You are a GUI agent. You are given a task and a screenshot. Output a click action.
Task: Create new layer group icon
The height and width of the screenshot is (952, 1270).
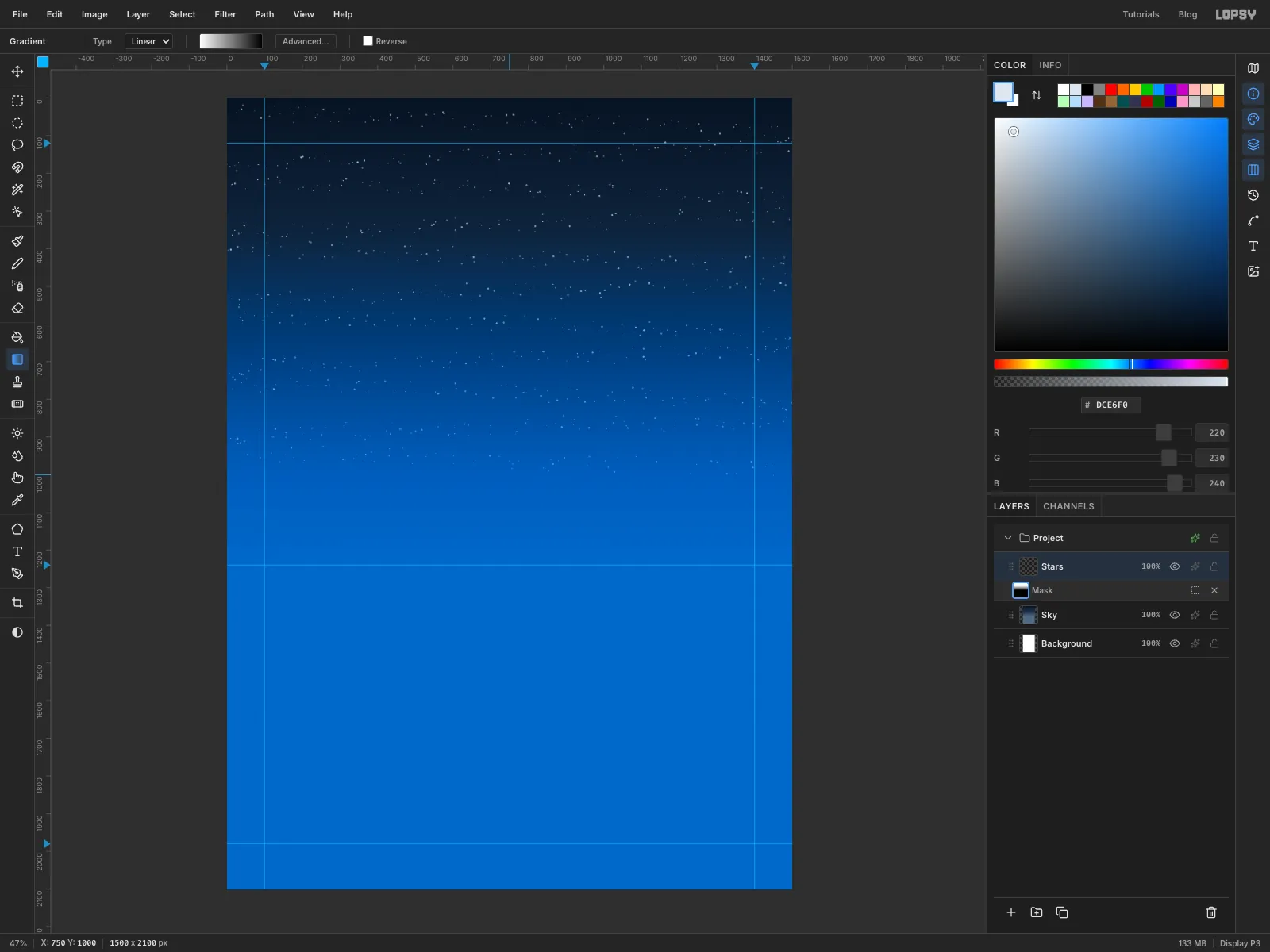click(1037, 912)
